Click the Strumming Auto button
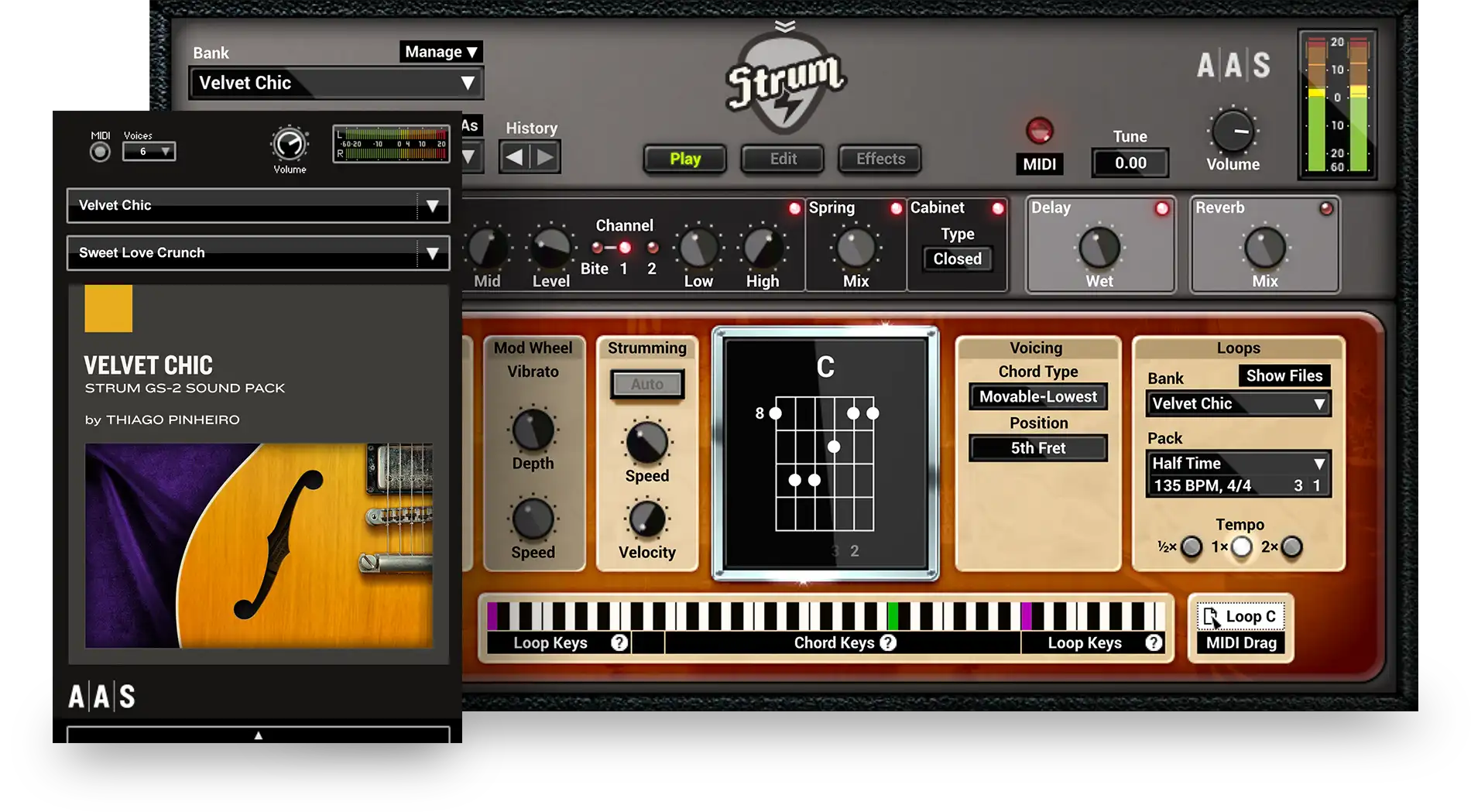1471x812 pixels. [646, 384]
